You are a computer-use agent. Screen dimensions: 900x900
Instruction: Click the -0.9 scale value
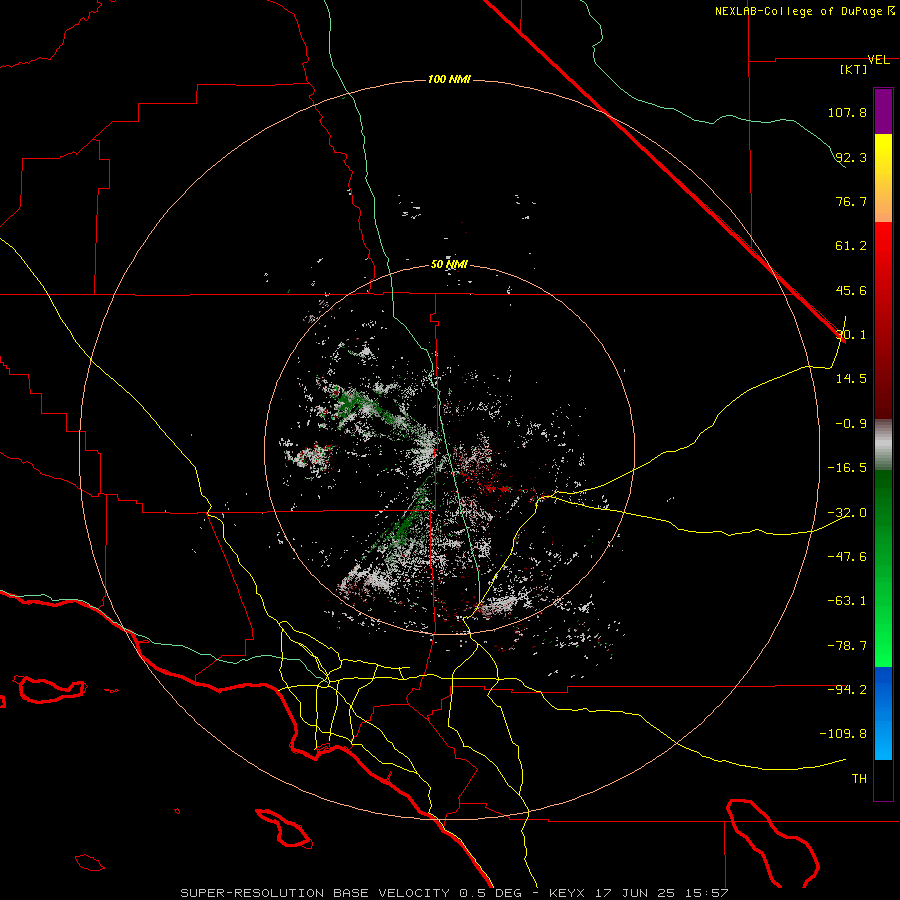tap(851, 424)
